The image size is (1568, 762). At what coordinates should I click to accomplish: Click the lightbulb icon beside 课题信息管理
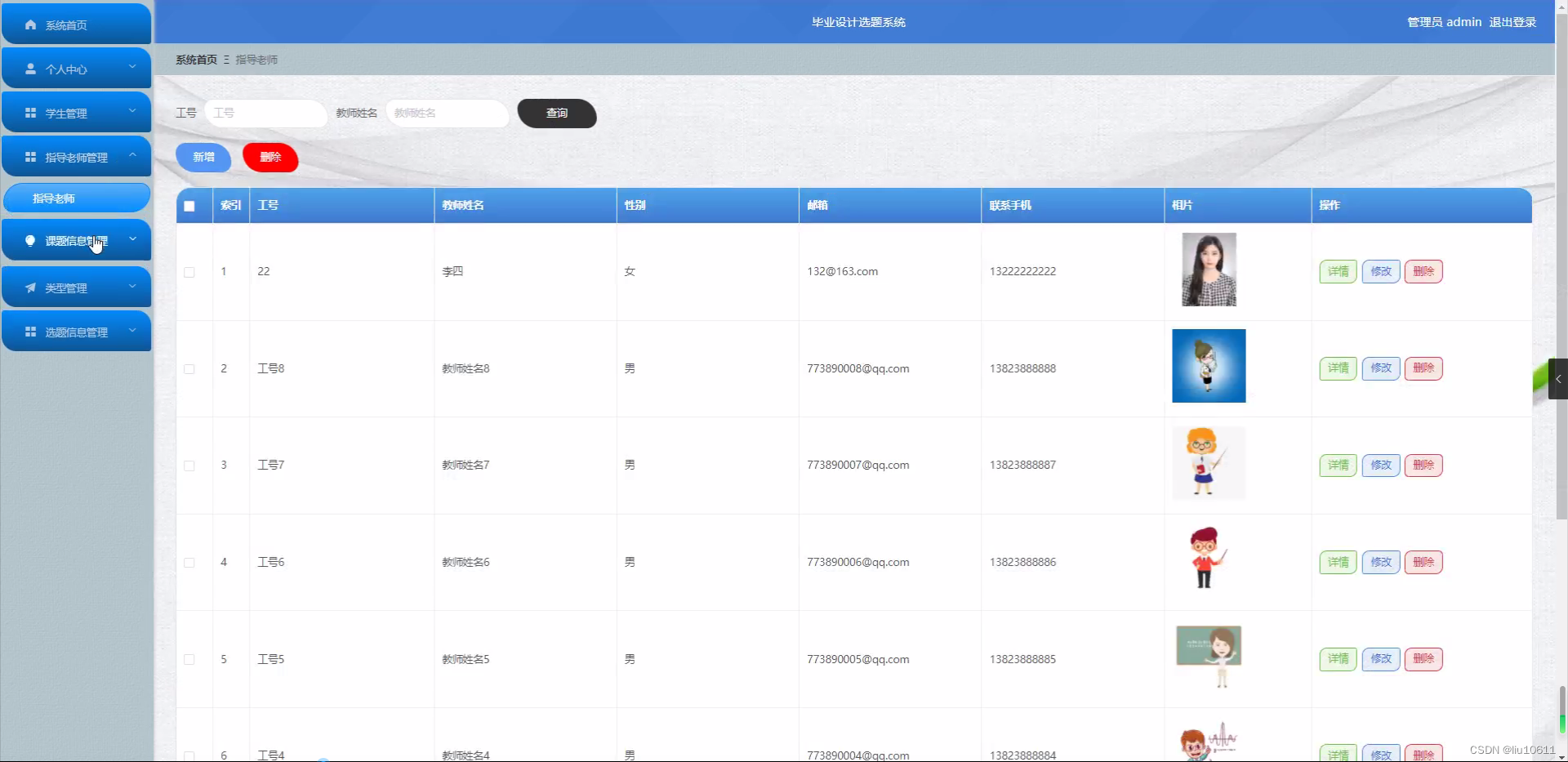click(30, 241)
